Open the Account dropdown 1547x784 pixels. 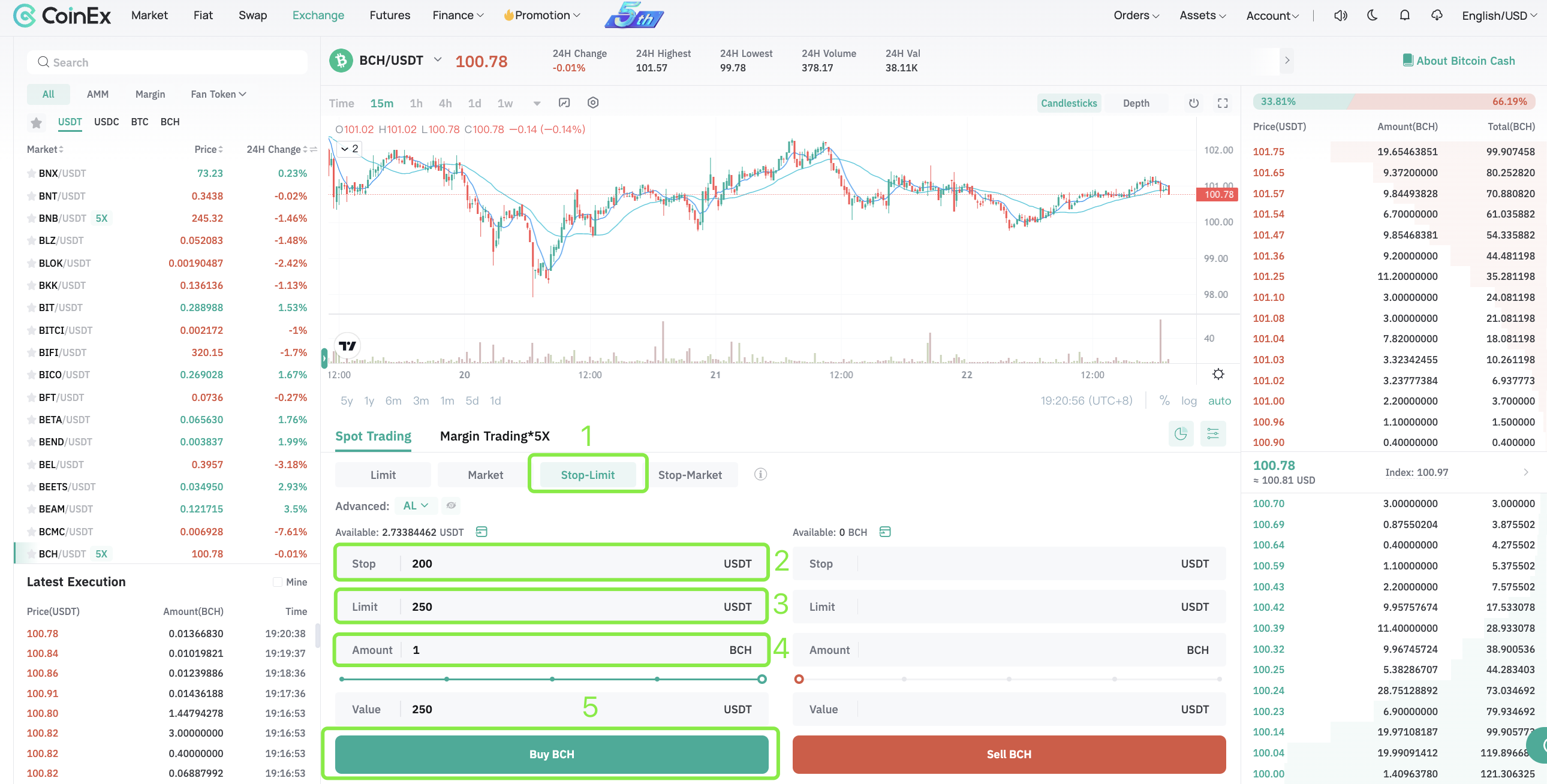(1272, 16)
